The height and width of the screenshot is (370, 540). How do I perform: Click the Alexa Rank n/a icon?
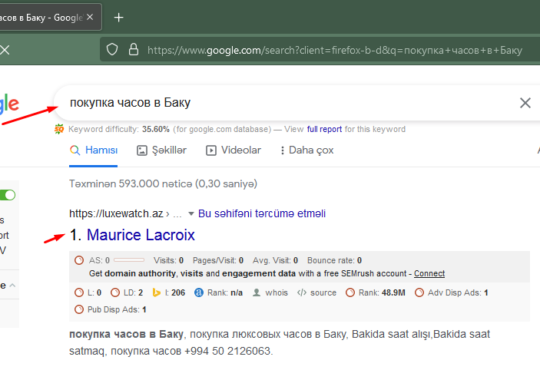pyautogui.click(x=199, y=292)
